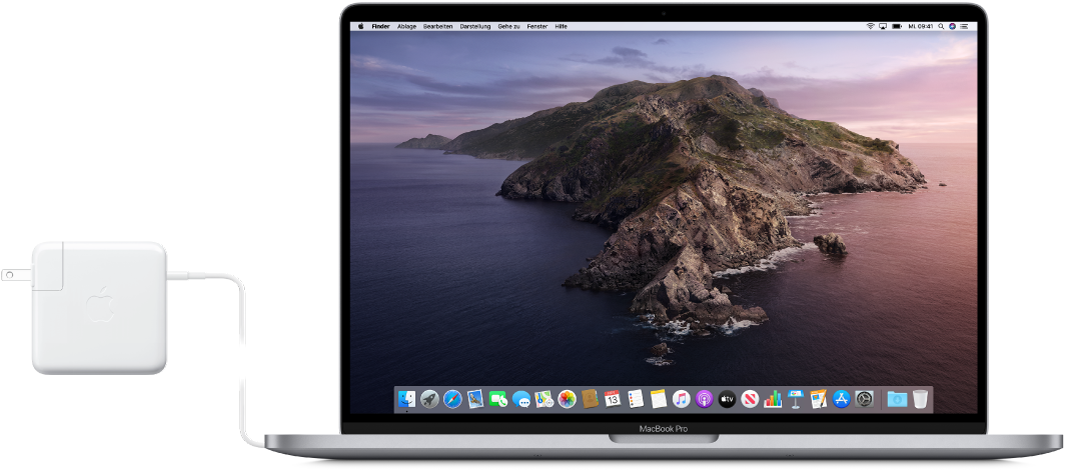
Task: Open Reminders list icon
Action: point(636,399)
